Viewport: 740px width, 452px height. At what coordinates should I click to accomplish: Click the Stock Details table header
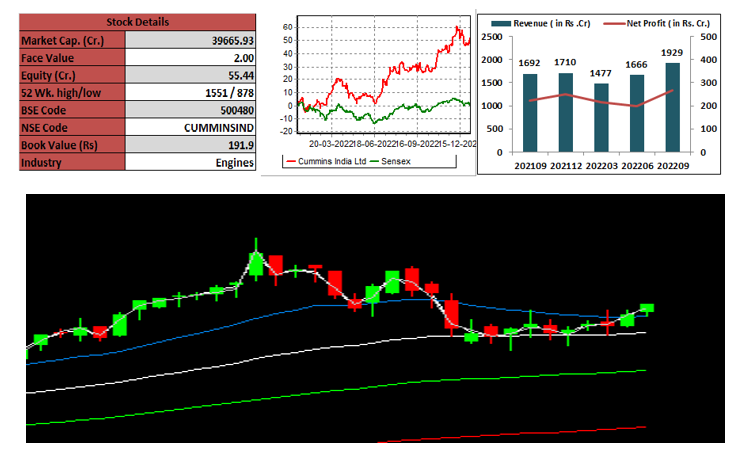click(x=137, y=22)
